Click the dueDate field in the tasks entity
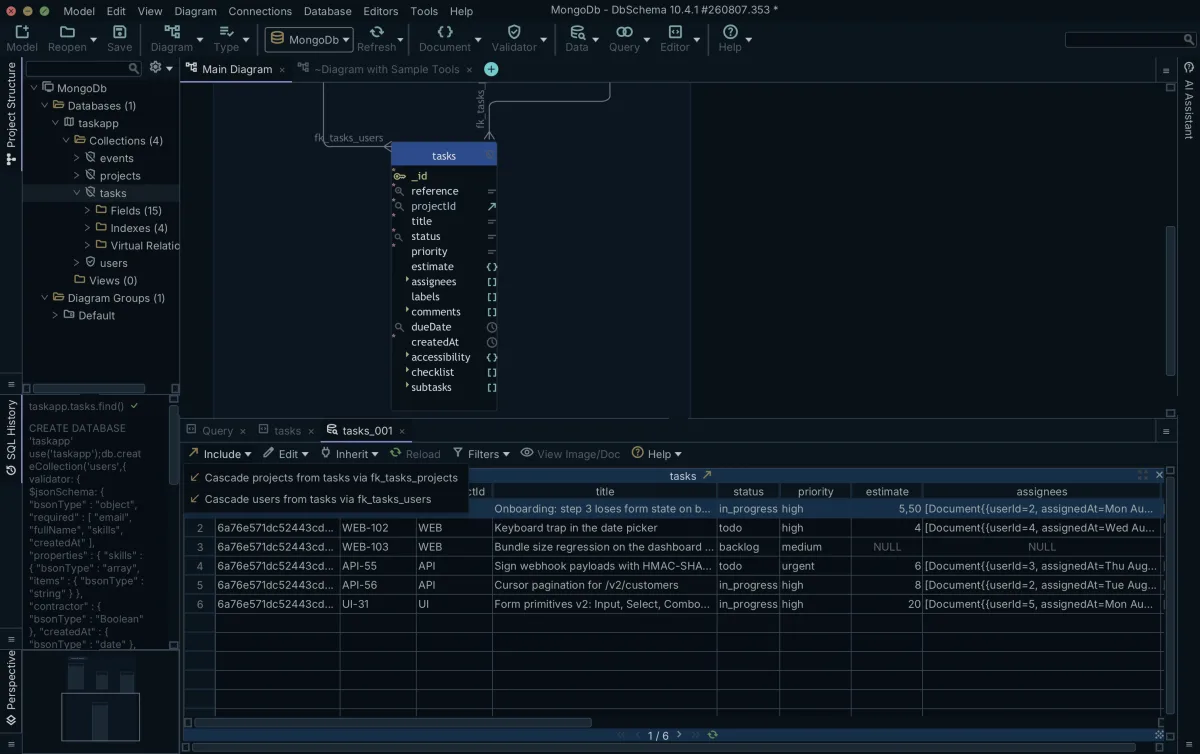This screenshot has width=1200, height=754. coord(431,327)
